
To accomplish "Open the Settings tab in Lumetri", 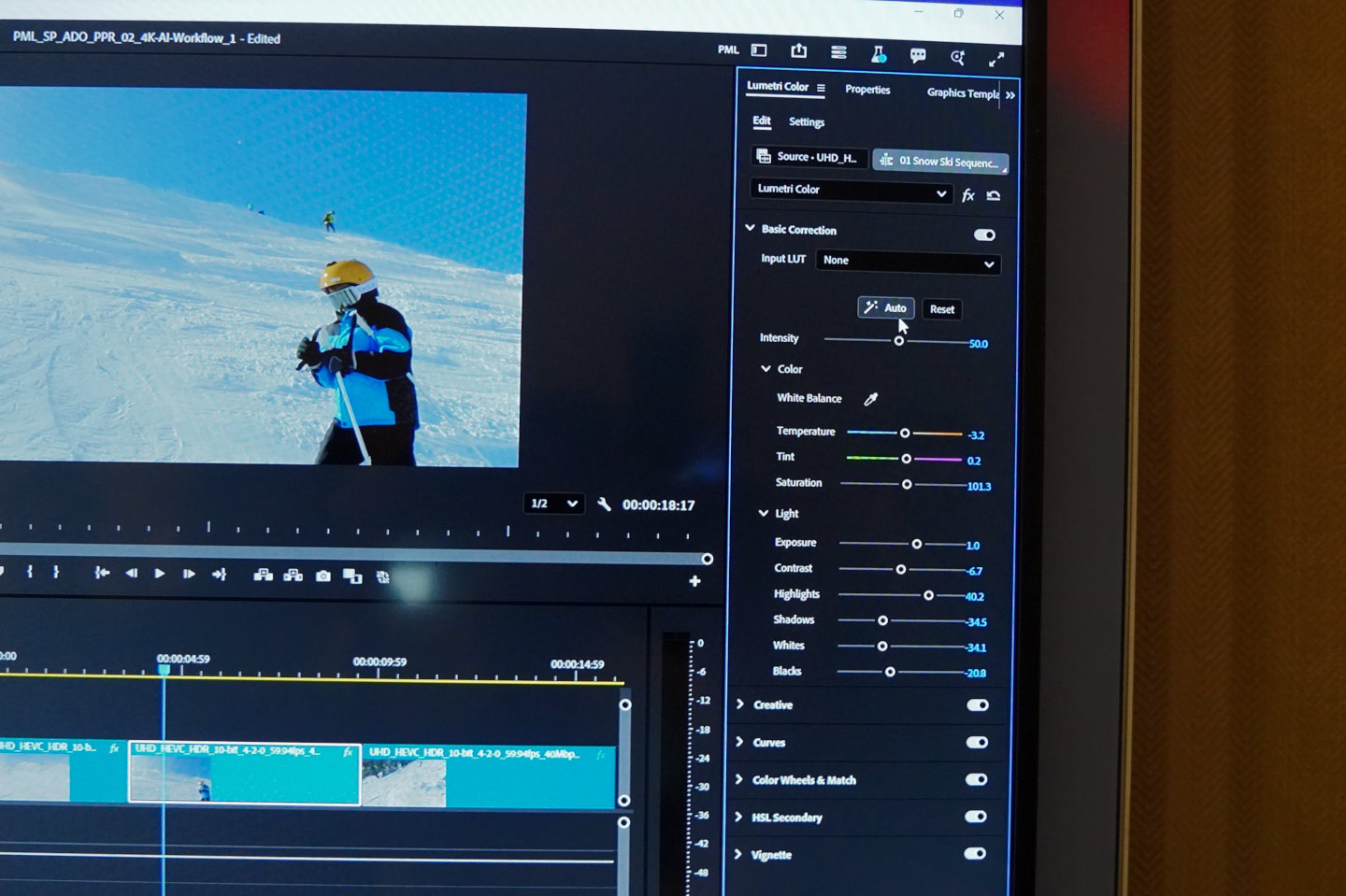I will pos(806,122).
